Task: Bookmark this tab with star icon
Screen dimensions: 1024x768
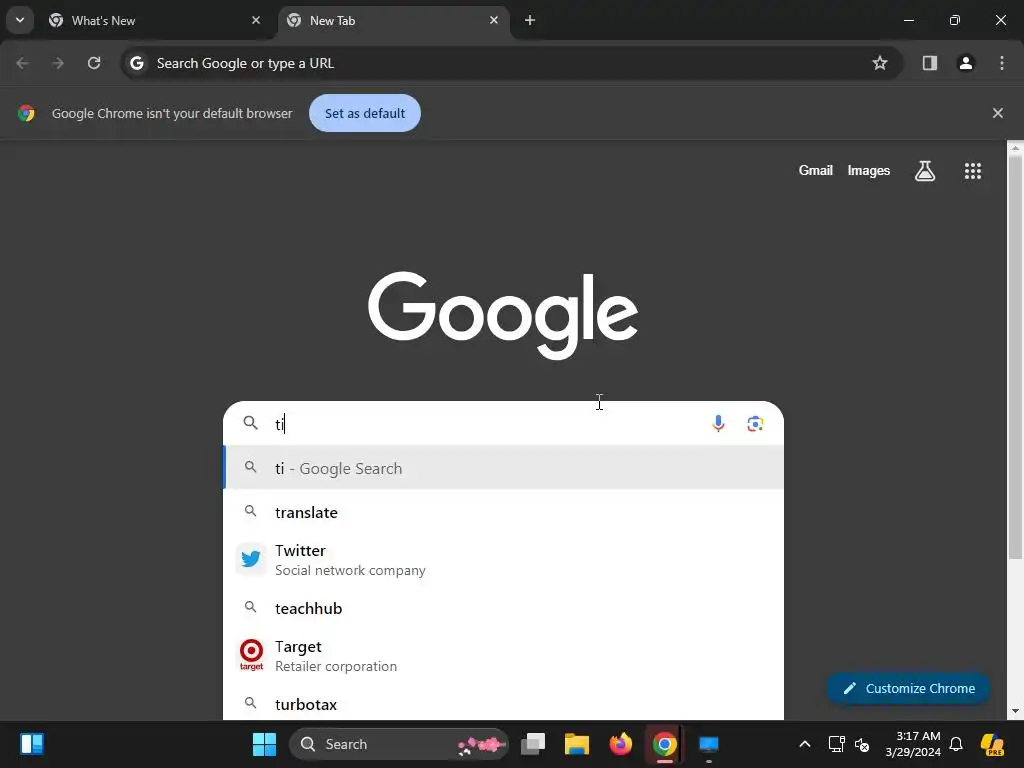Action: (x=880, y=63)
